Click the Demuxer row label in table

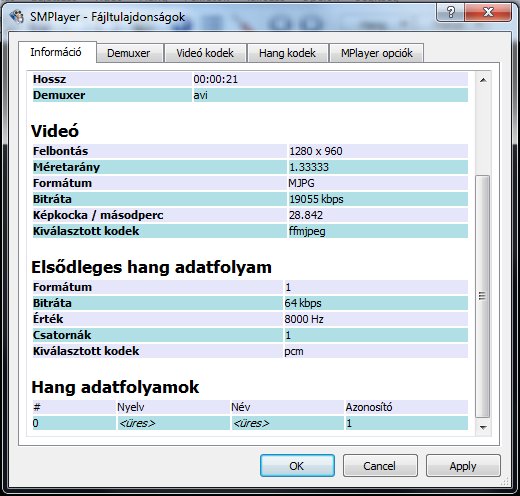59,95
